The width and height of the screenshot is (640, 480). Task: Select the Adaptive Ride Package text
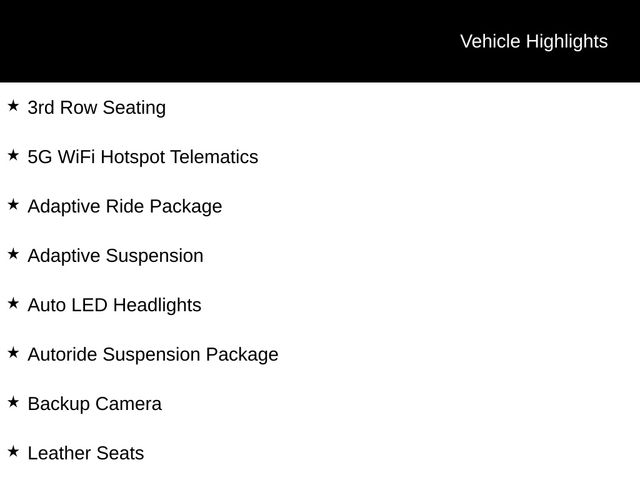[x=125, y=207]
